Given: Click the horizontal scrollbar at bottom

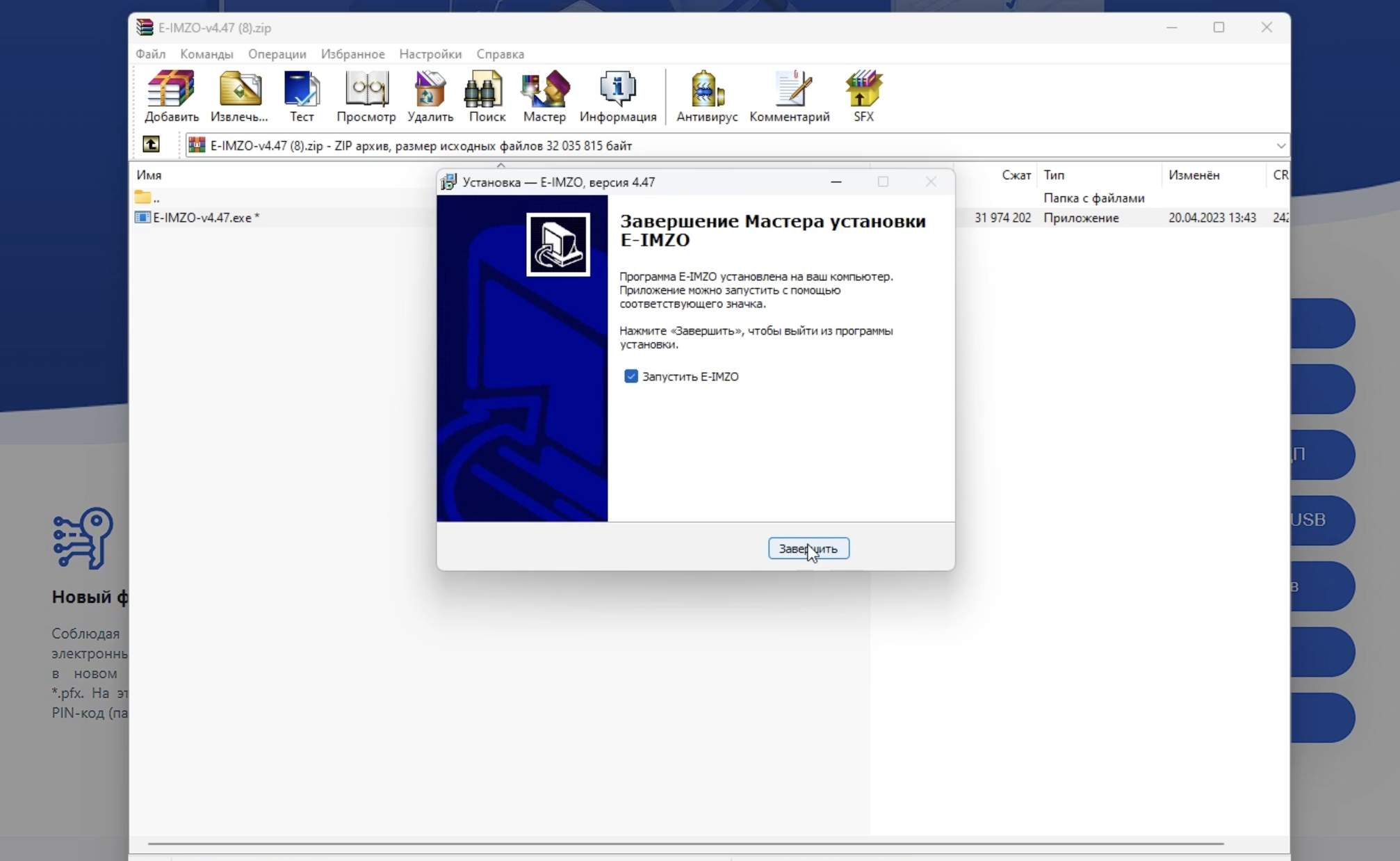Looking at the screenshot, I should tap(685, 844).
